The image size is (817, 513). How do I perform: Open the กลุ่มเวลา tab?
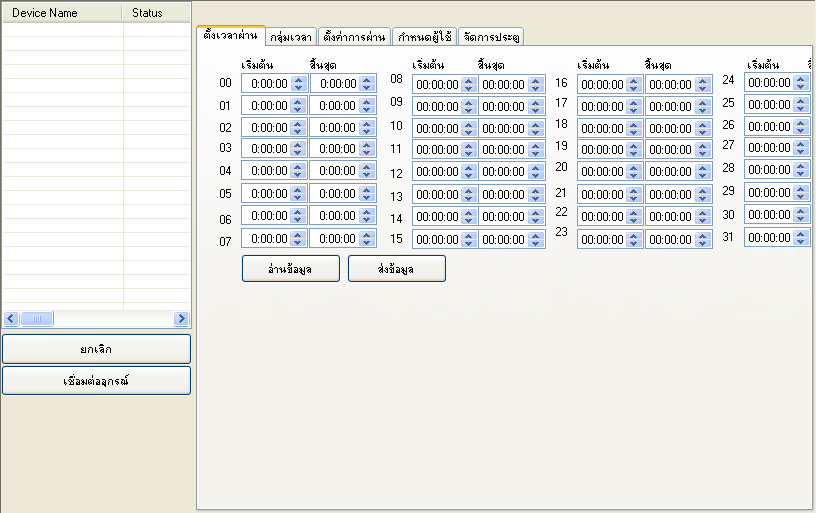pos(291,37)
